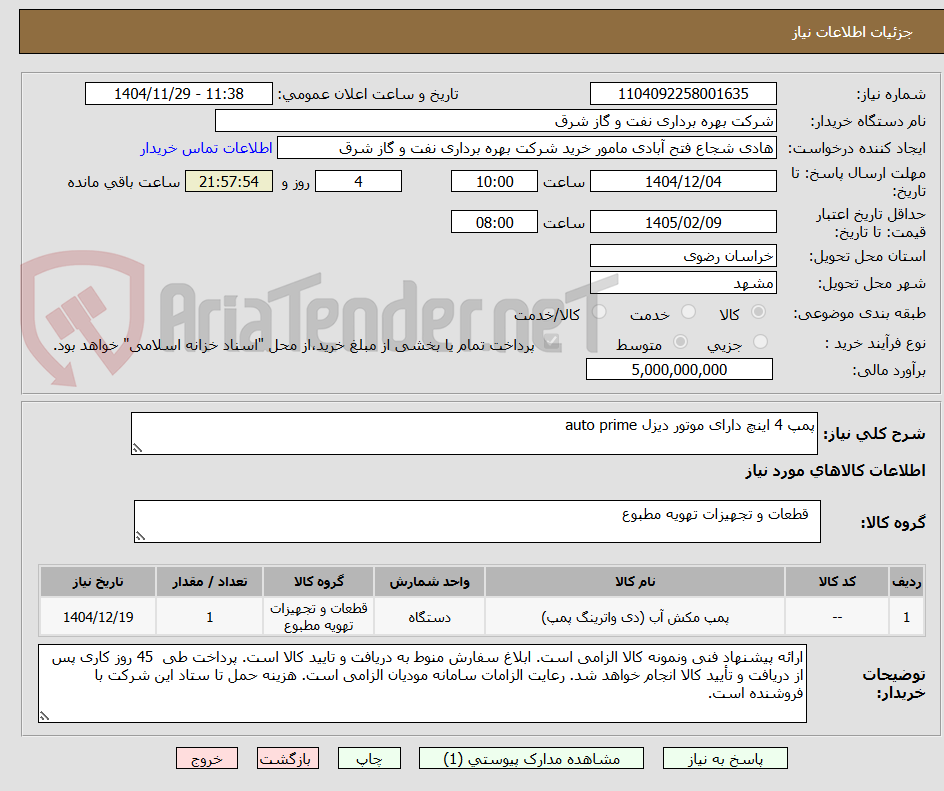944x791 pixels.
Task: Select the خدمت radio button
Action: pyautogui.click(x=688, y=312)
